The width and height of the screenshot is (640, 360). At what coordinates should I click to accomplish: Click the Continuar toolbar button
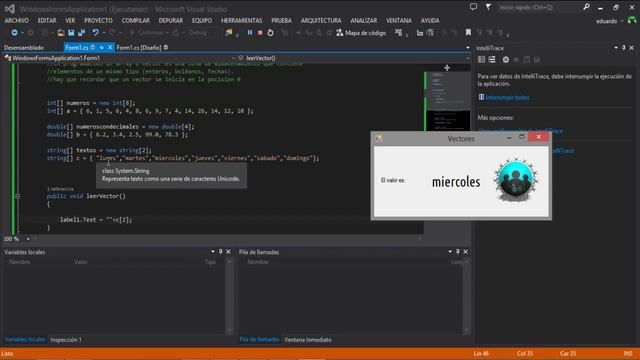[147, 33]
